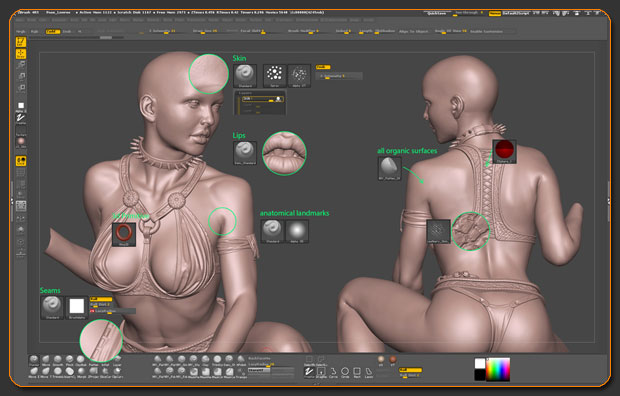Toggle the yellow Zadd button in the top shelf
This screenshot has height=396, width=620.
coord(53,31)
